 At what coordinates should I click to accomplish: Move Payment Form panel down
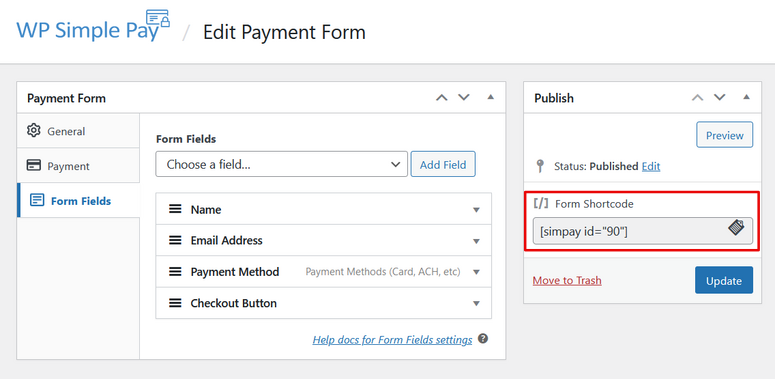click(464, 97)
